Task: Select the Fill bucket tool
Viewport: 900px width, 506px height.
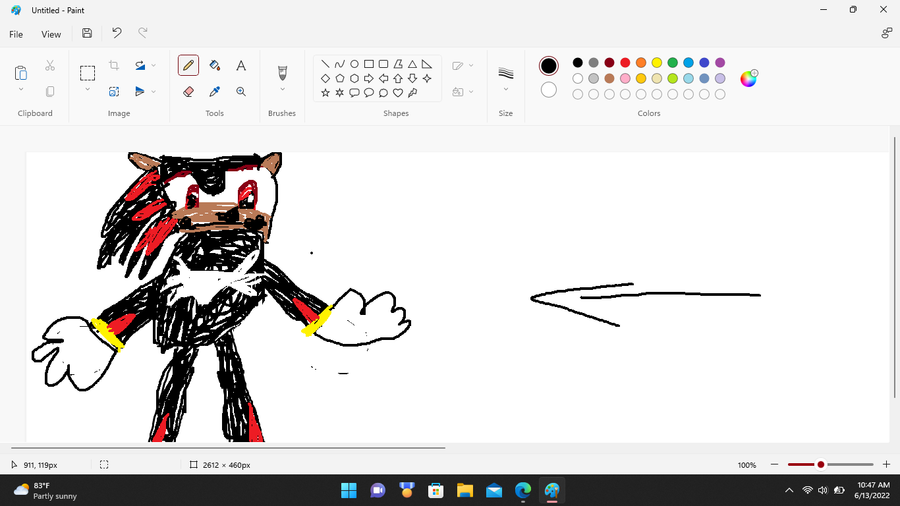Action: coord(215,65)
